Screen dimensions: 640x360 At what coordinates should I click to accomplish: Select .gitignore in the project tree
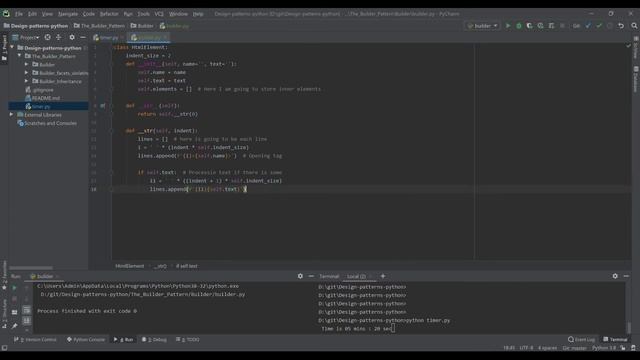(40, 90)
